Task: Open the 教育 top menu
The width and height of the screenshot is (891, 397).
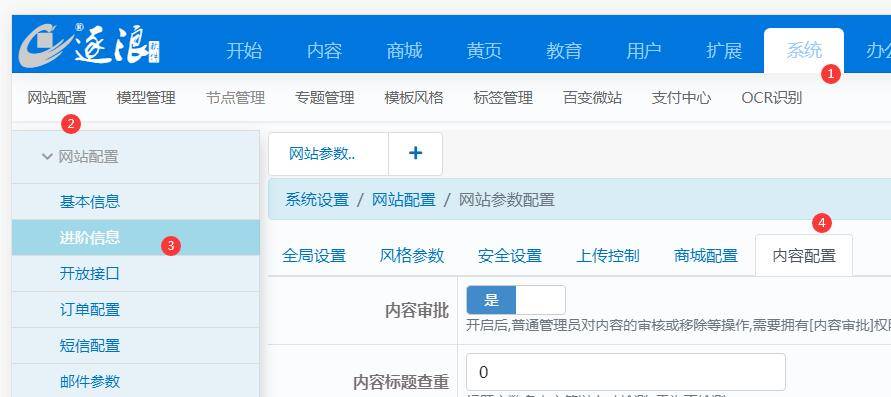Action: pyautogui.click(x=564, y=51)
